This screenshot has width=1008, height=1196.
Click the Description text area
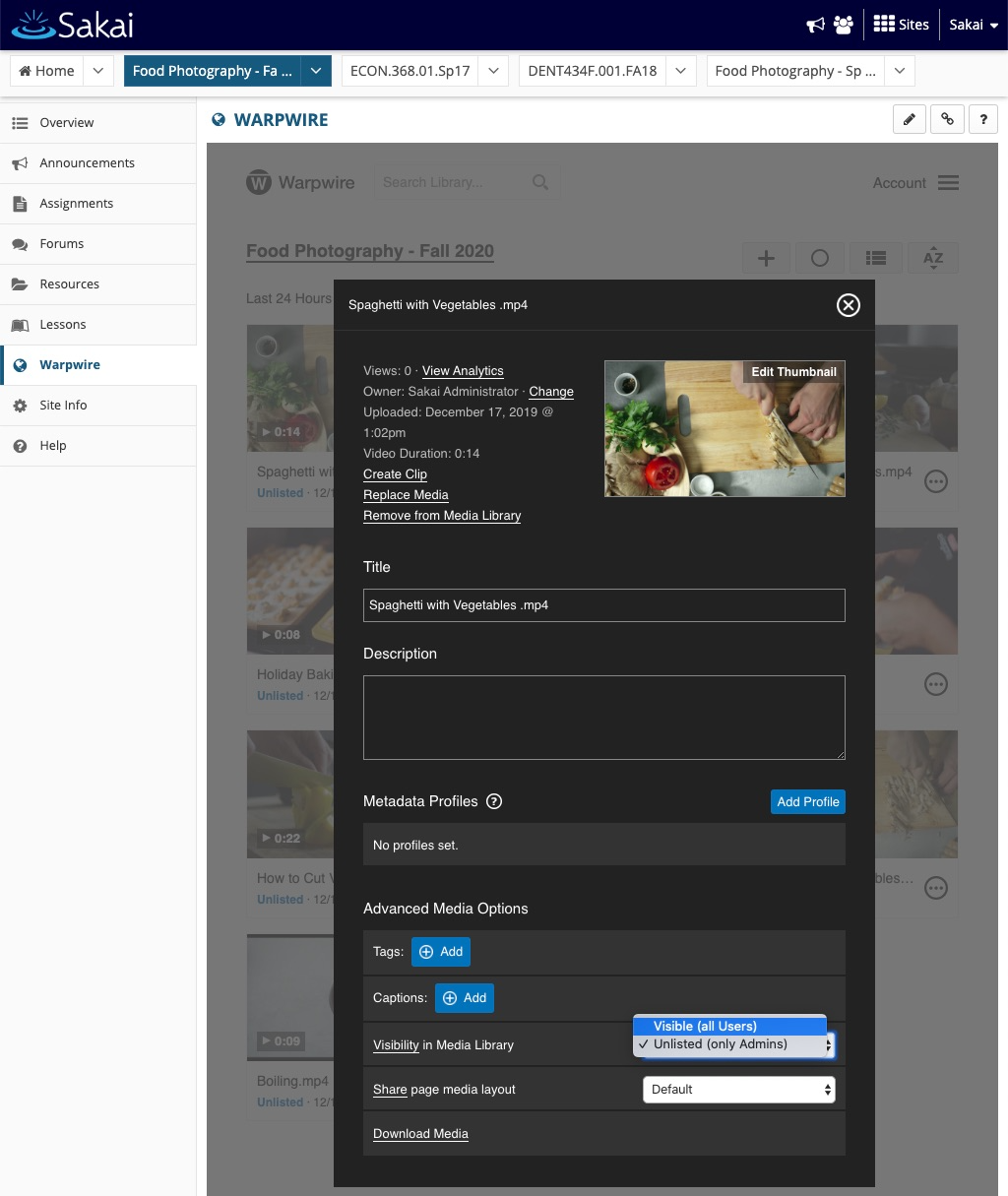pyautogui.click(x=604, y=718)
